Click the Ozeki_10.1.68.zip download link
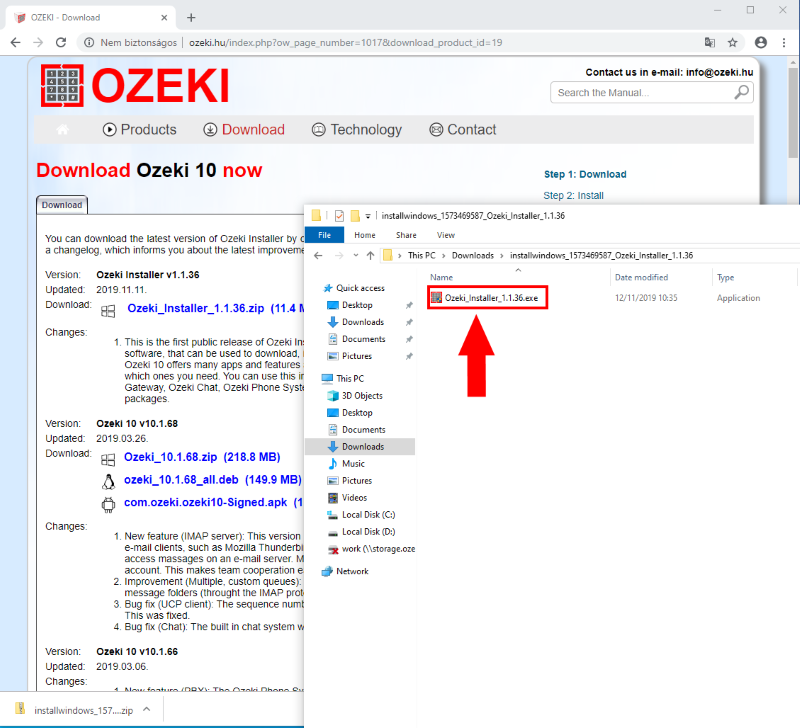 pos(170,457)
